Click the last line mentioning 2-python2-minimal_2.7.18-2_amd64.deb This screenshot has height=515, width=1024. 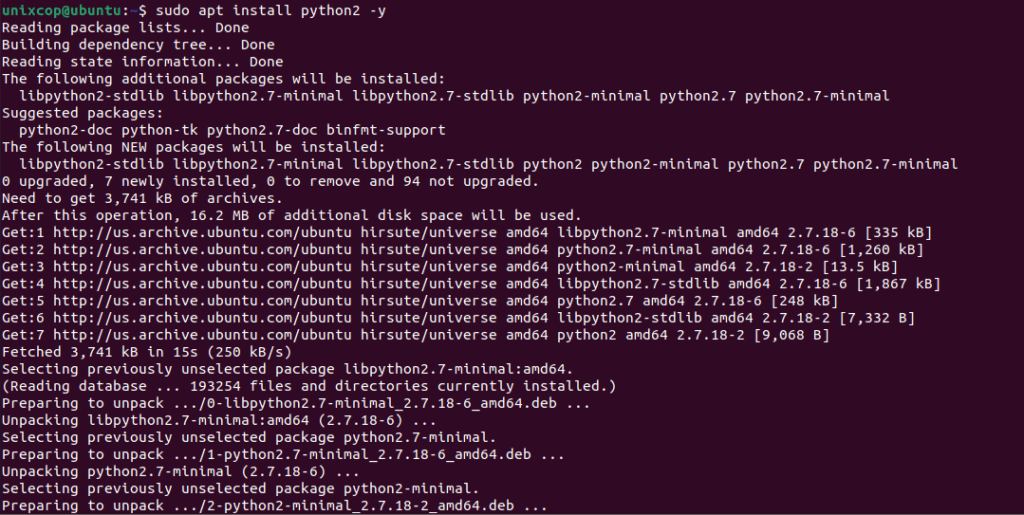[274, 505]
